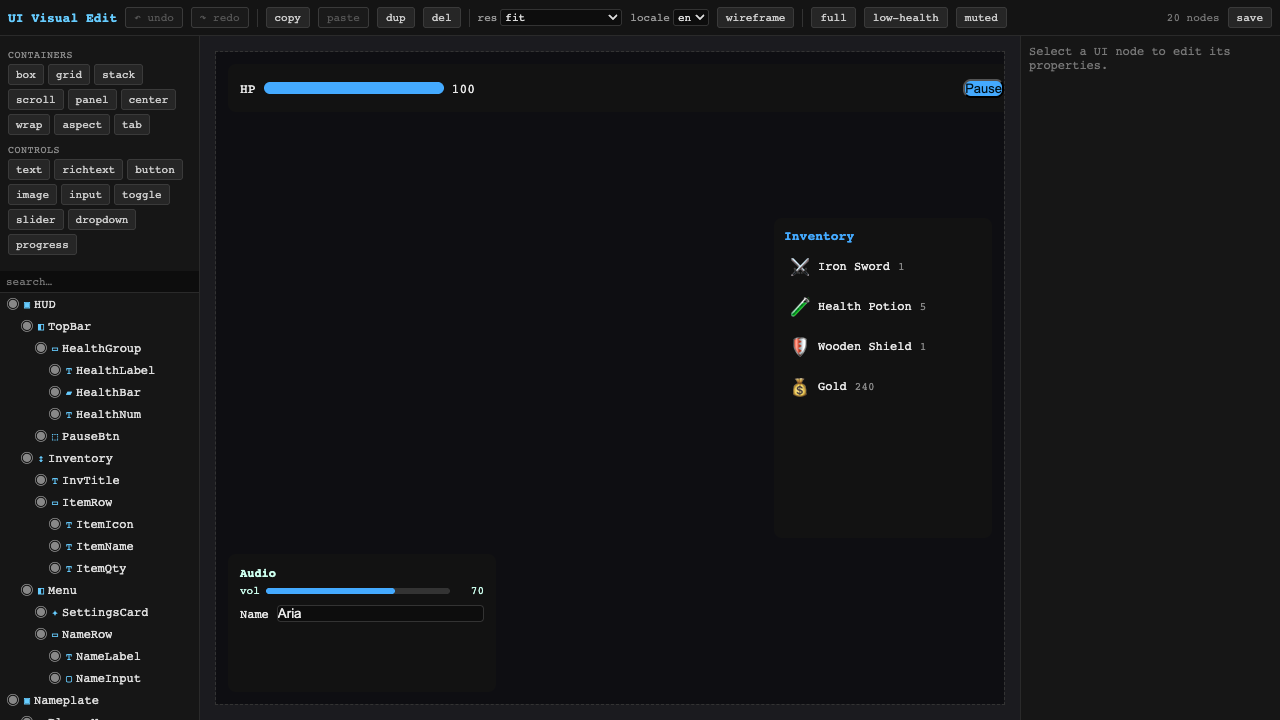
Task: Toggle wireframe view
Action: 755,18
